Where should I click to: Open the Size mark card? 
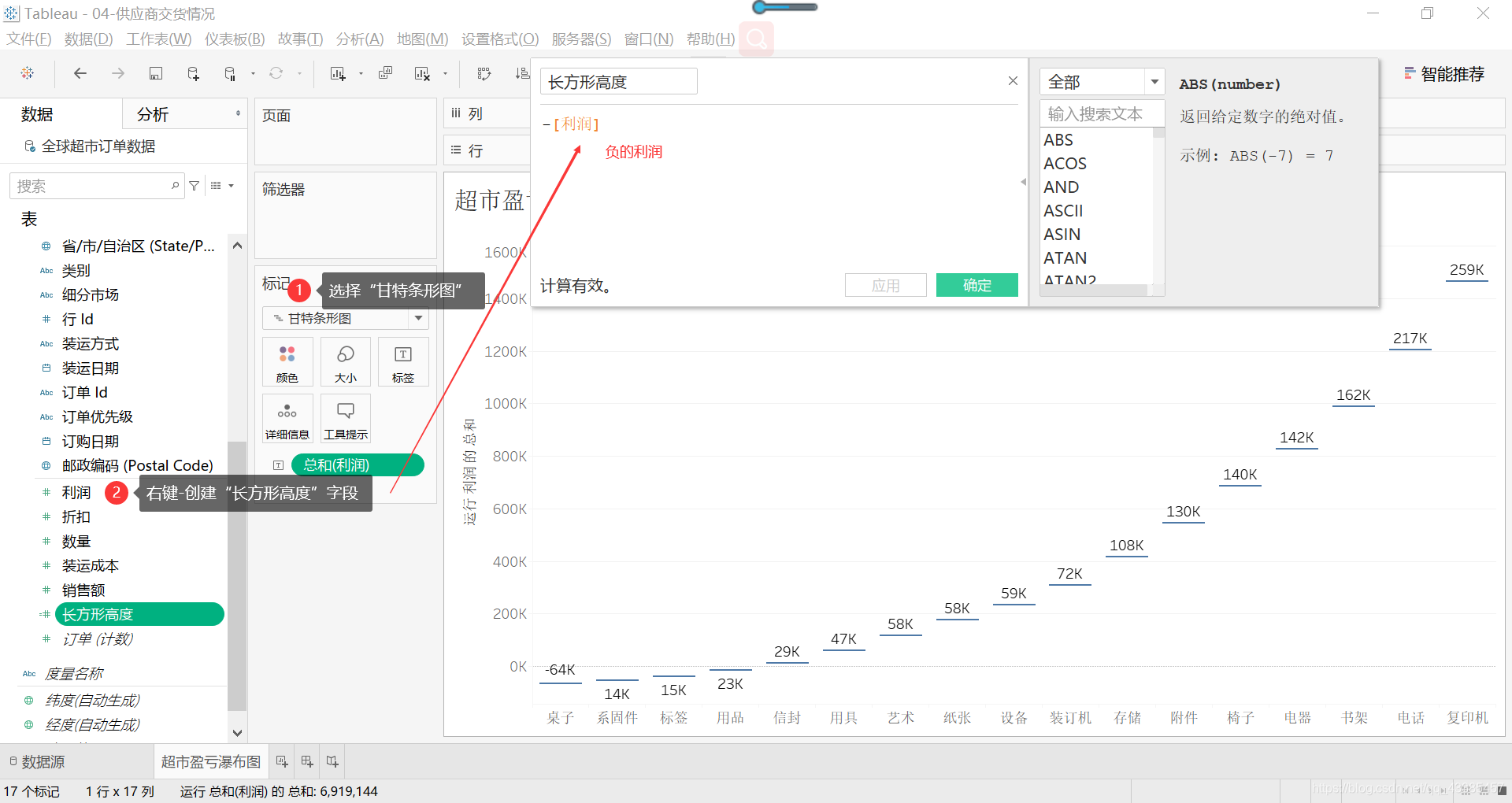coord(345,361)
